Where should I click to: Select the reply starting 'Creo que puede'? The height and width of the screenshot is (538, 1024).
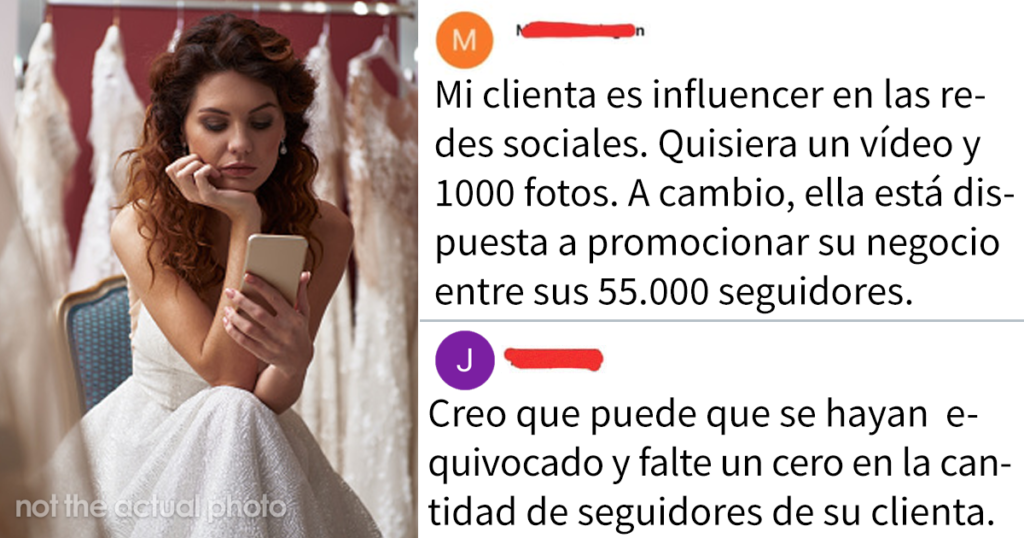pyautogui.click(x=716, y=464)
